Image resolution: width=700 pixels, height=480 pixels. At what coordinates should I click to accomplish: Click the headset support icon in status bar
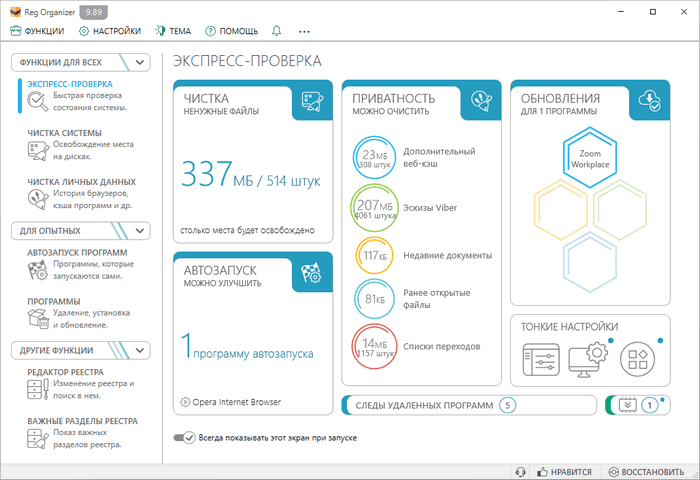click(520, 471)
